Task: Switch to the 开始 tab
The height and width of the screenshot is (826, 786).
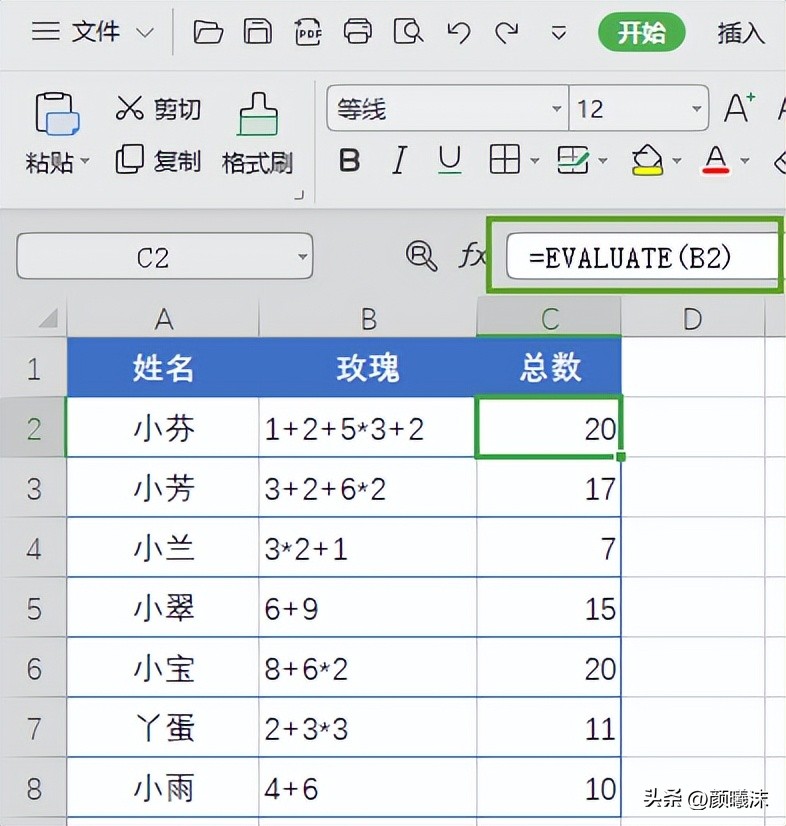Action: (x=641, y=33)
